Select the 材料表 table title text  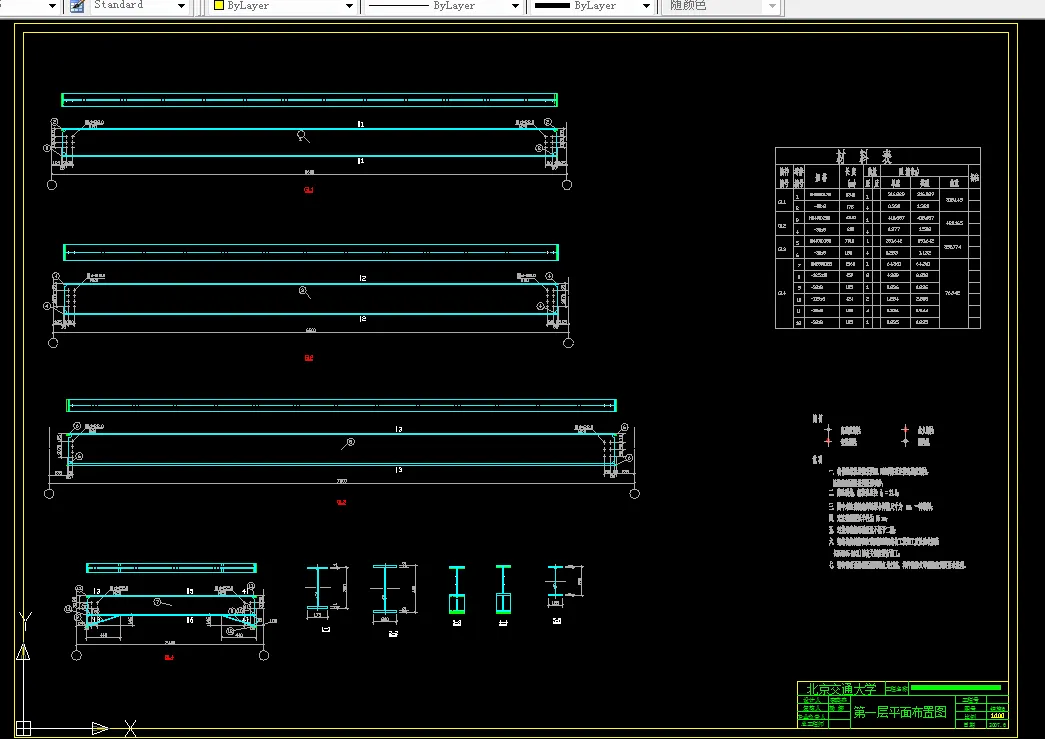tap(864, 157)
